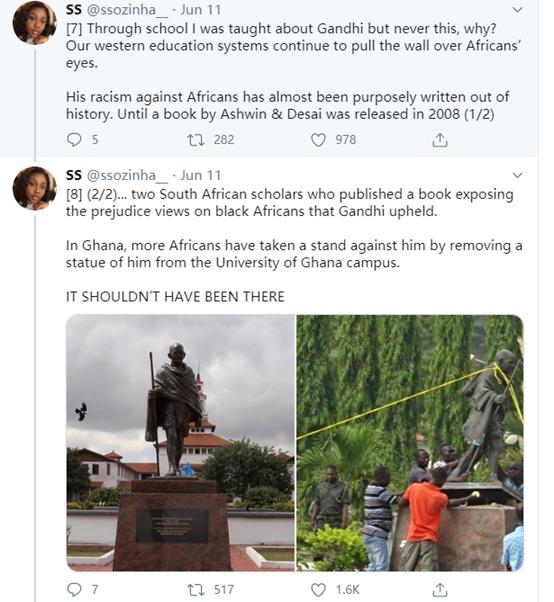Open the Jun 11 timestamp on tweet [7]
554x602 pixels.
tap(200, 10)
